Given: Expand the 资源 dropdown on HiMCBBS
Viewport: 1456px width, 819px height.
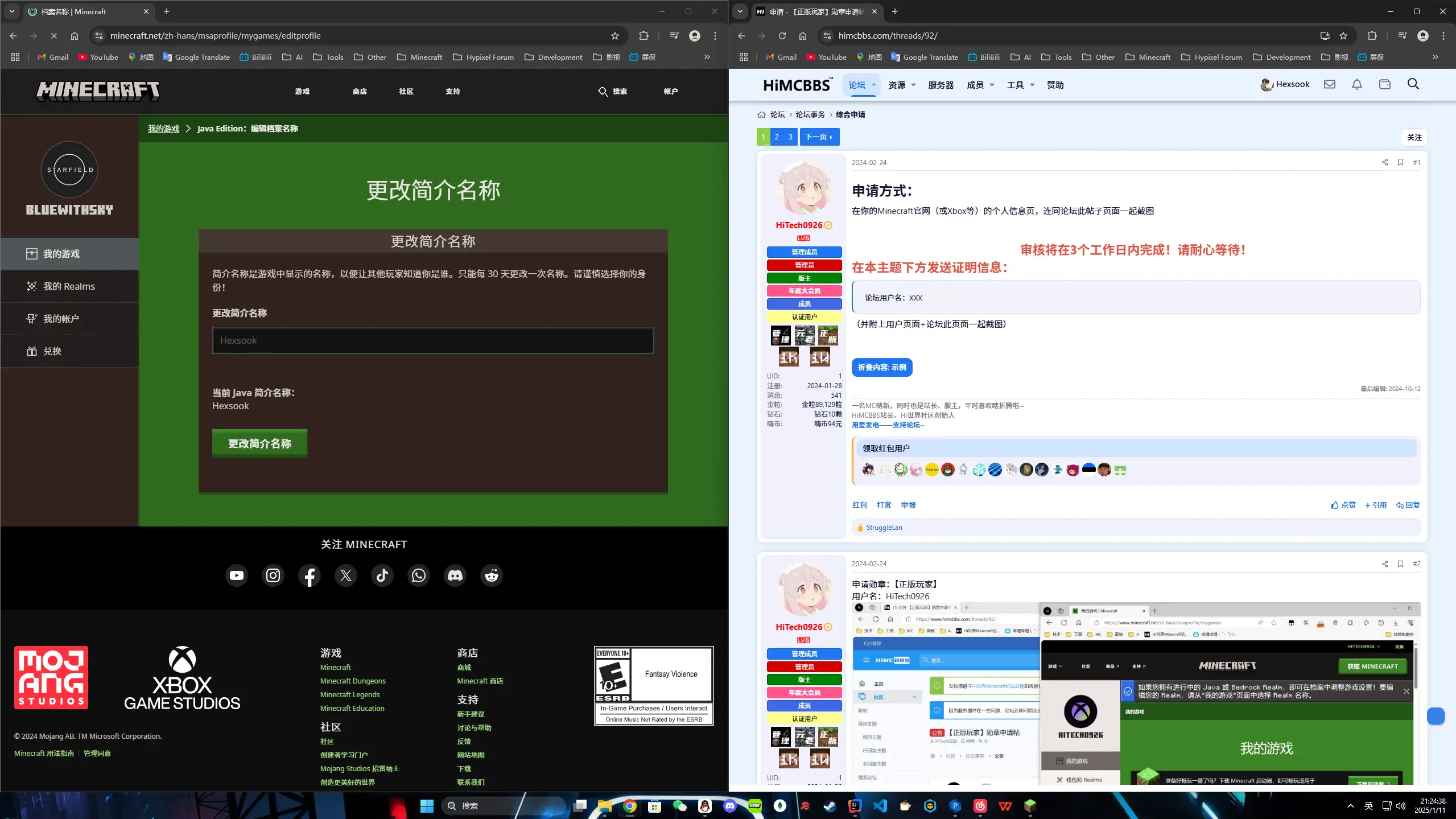Looking at the screenshot, I should click(x=898, y=84).
